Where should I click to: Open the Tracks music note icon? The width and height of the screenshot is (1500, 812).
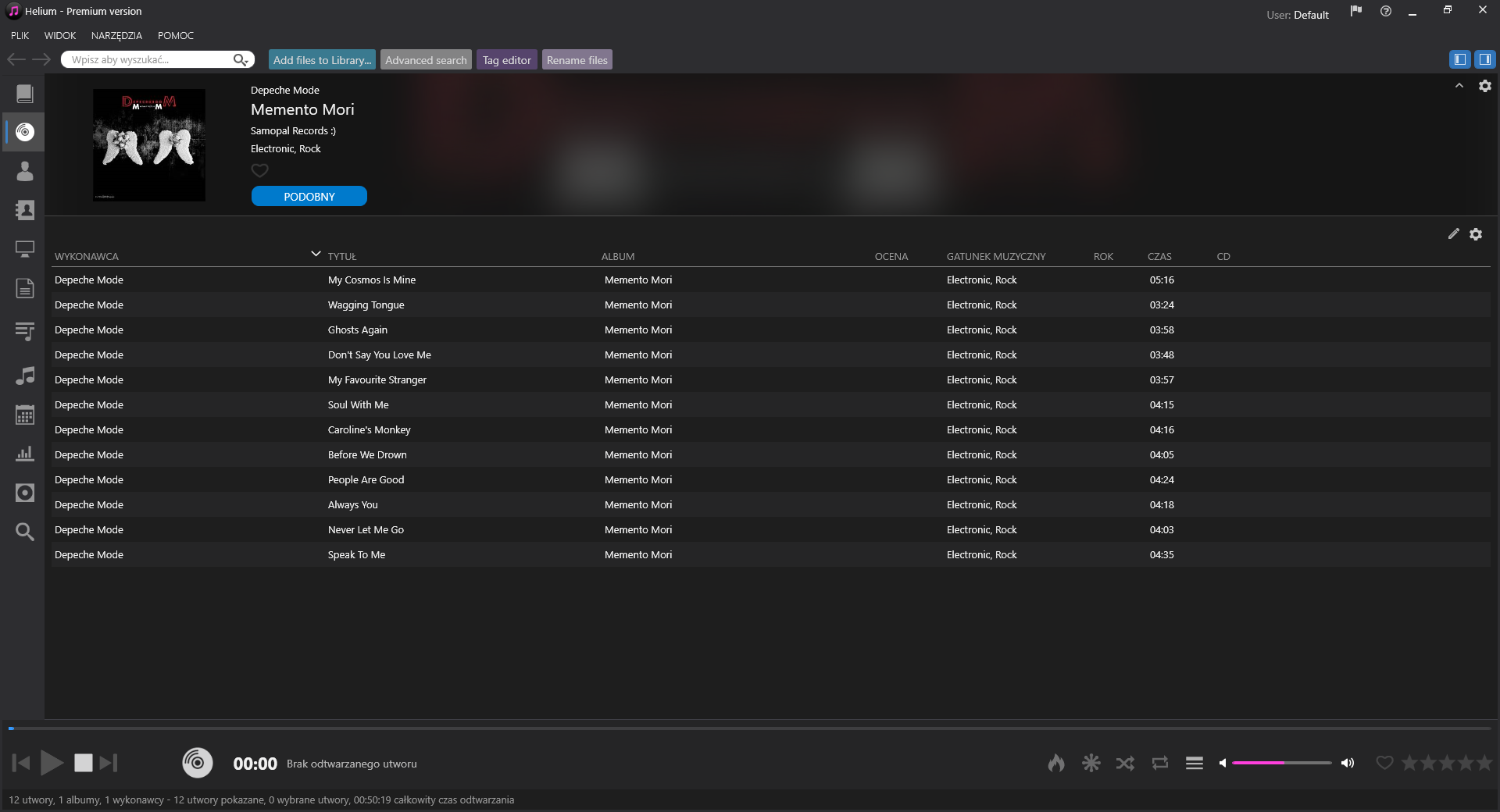click(x=25, y=376)
